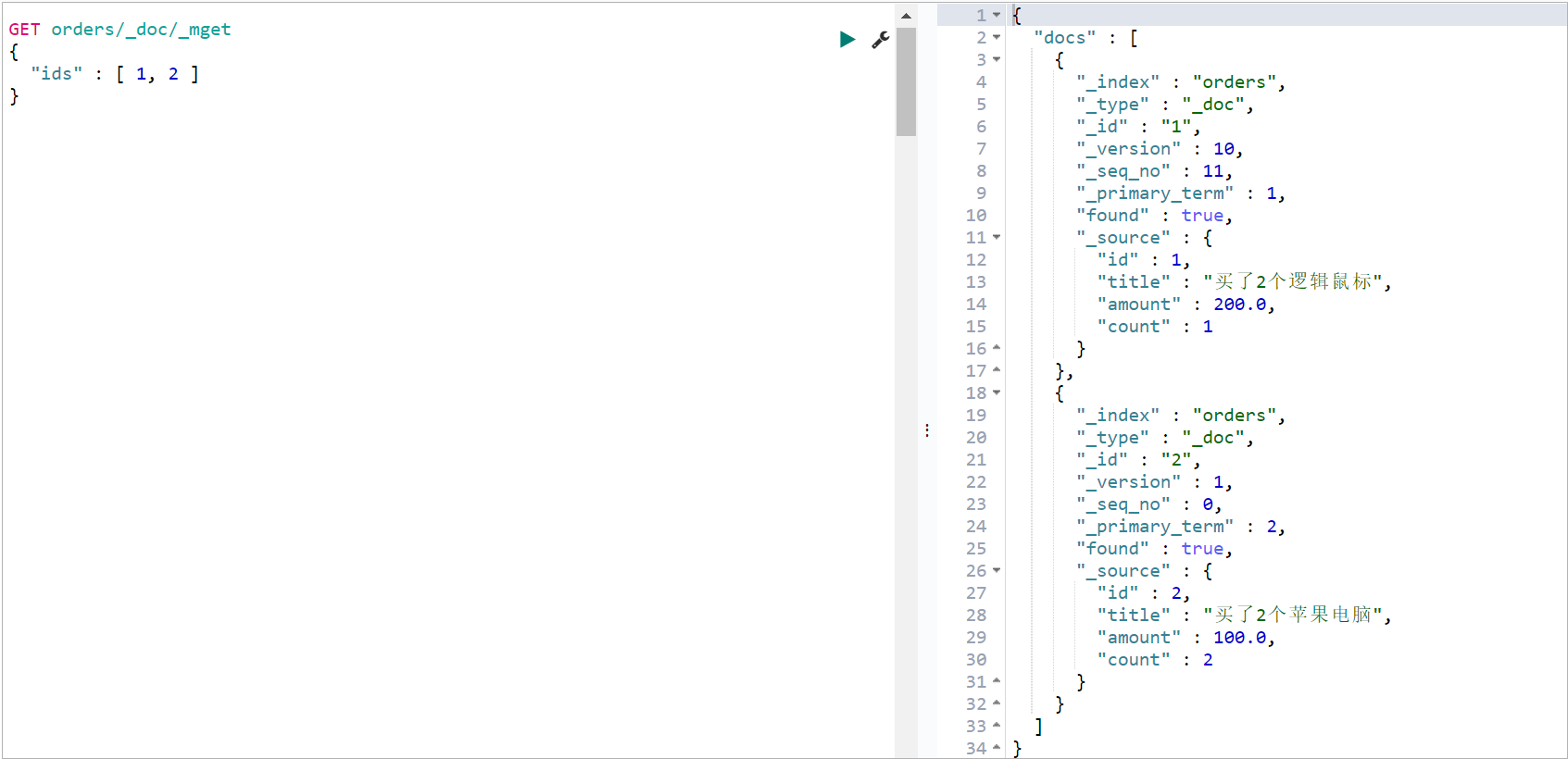This screenshot has height=759, width=1568.
Task: Click the "_id" : "1" line
Action: coord(1138,127)
